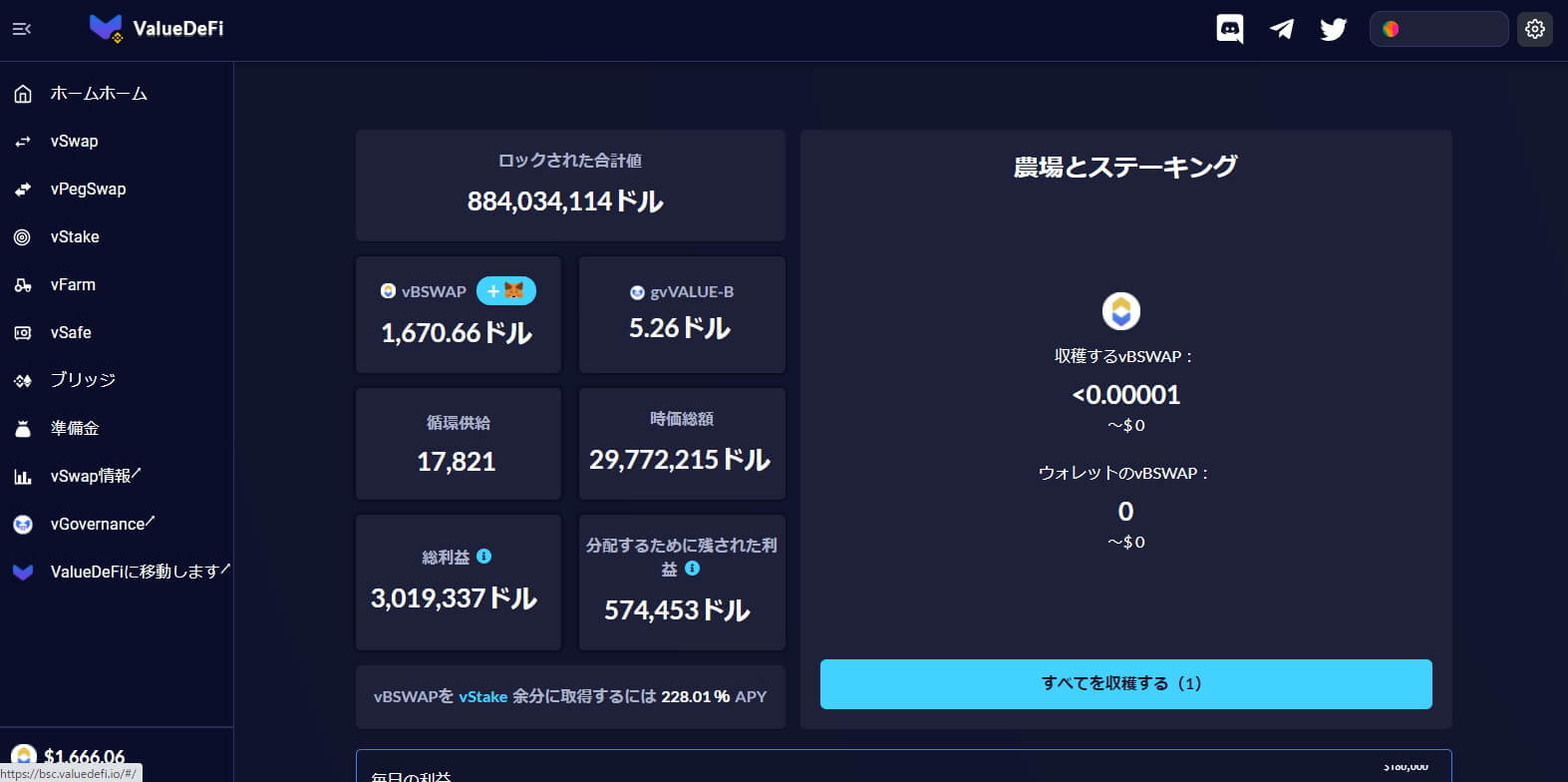Click the 29,772,215ドル market cap value

[680, 460]
